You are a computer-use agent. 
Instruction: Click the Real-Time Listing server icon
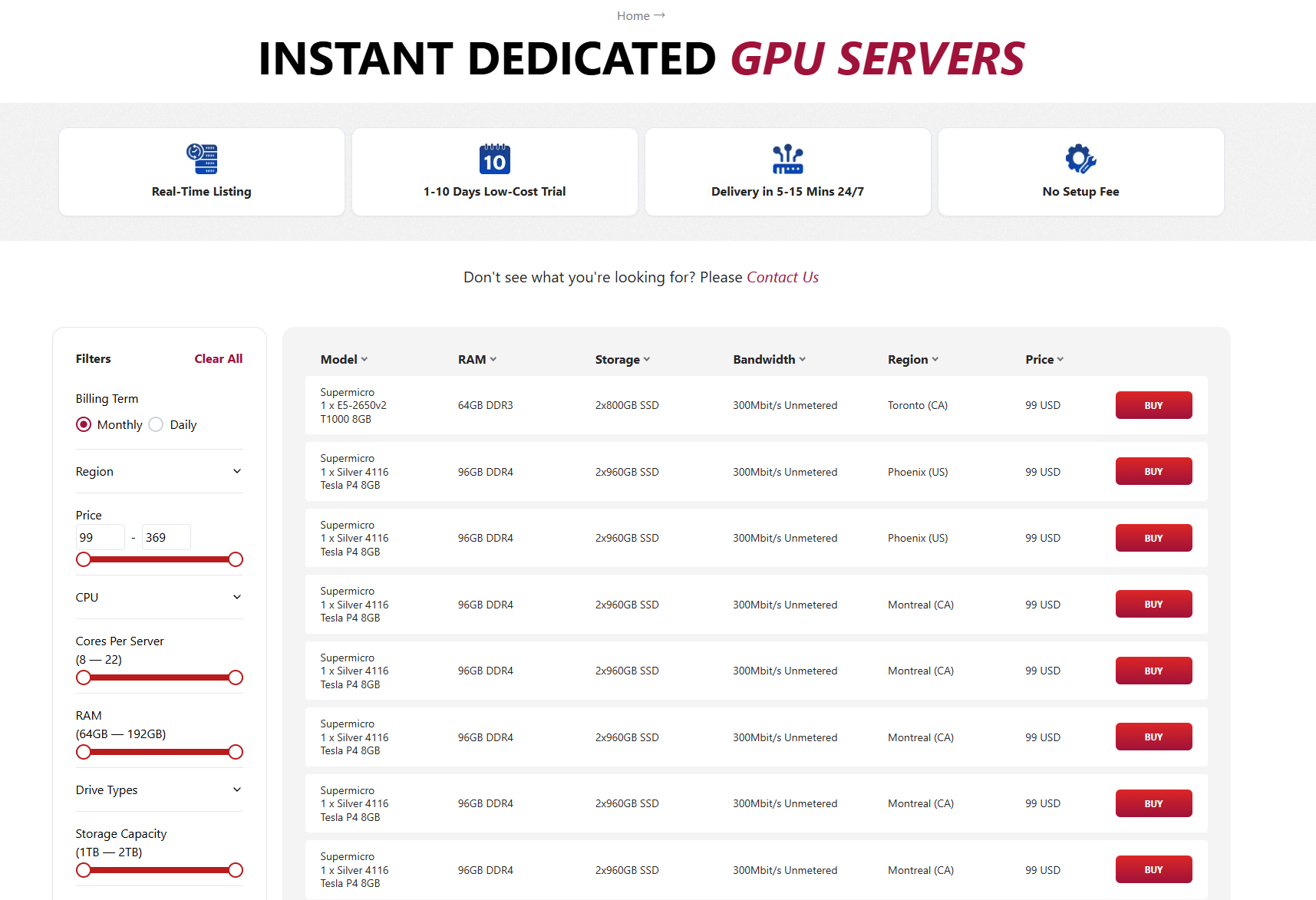(x=201, y=159)
